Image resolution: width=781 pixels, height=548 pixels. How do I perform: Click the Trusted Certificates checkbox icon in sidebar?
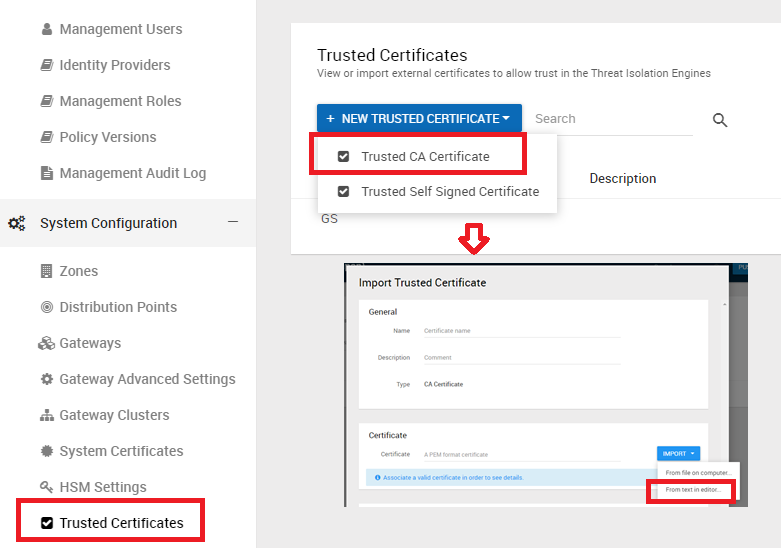(x=46, y=523)
